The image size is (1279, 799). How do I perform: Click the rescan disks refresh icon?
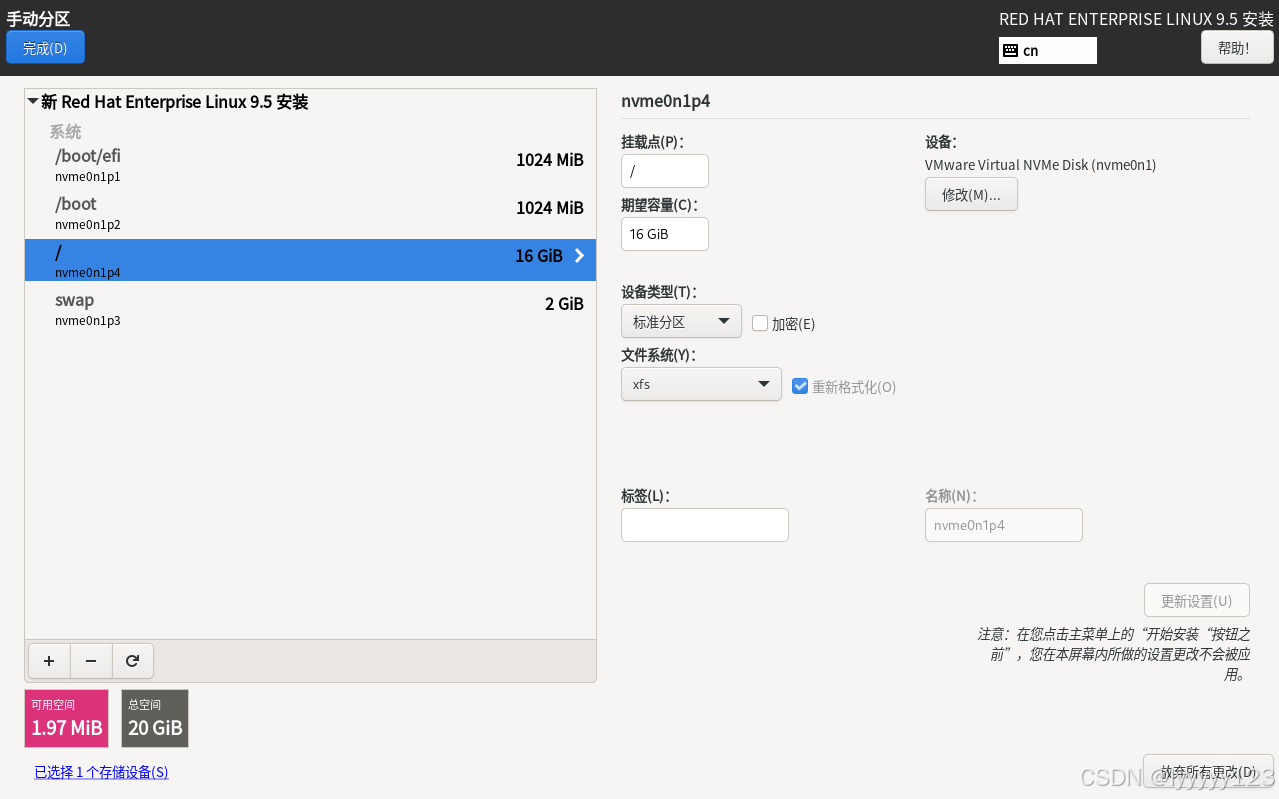click(133, 661)
